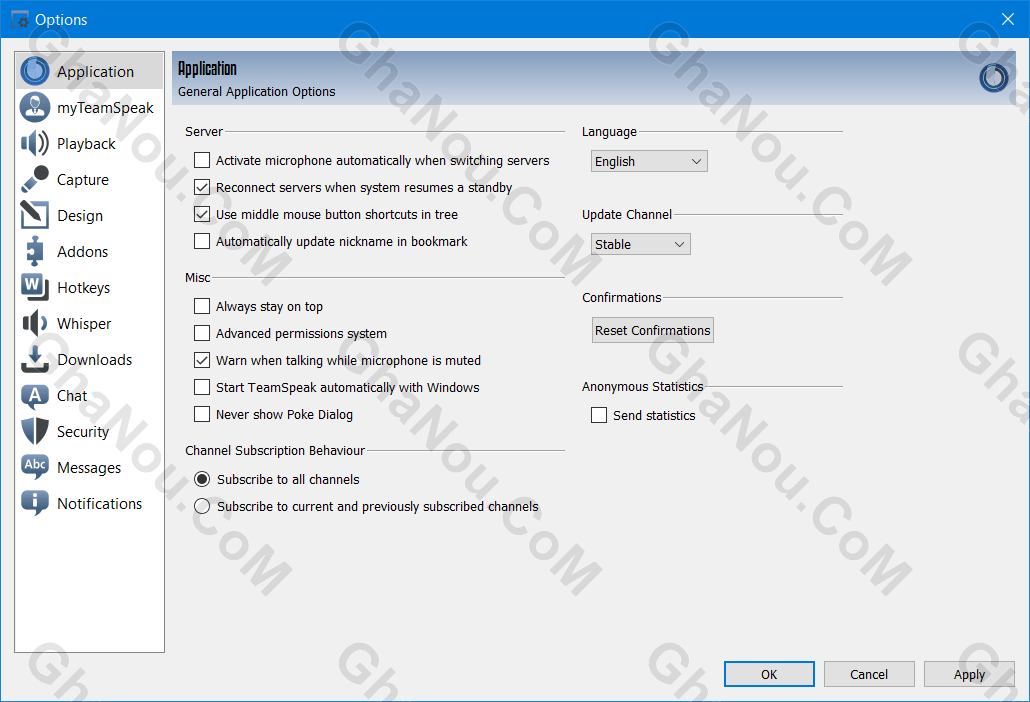
Task: Click the Notifications info bubble icon
Action: pyautogui.click(x=34, y=504)
